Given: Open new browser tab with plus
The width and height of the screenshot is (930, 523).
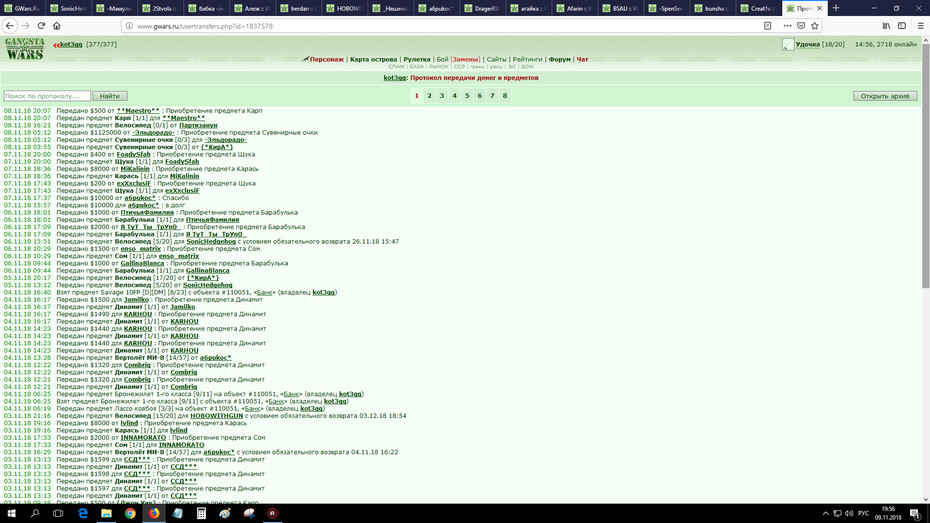Looking at the screenshot, I should [836, 8].
